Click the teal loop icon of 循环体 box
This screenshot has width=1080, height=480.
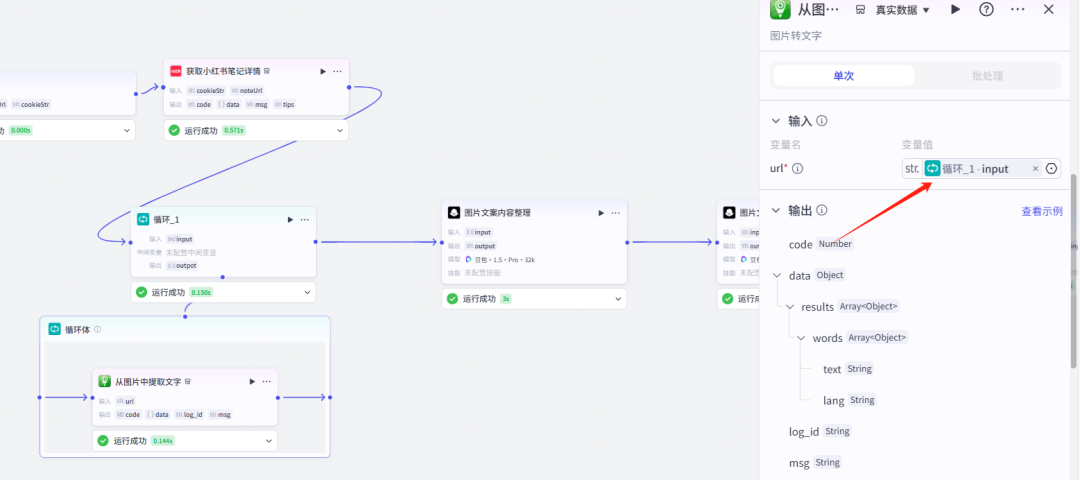pos(54,329)
